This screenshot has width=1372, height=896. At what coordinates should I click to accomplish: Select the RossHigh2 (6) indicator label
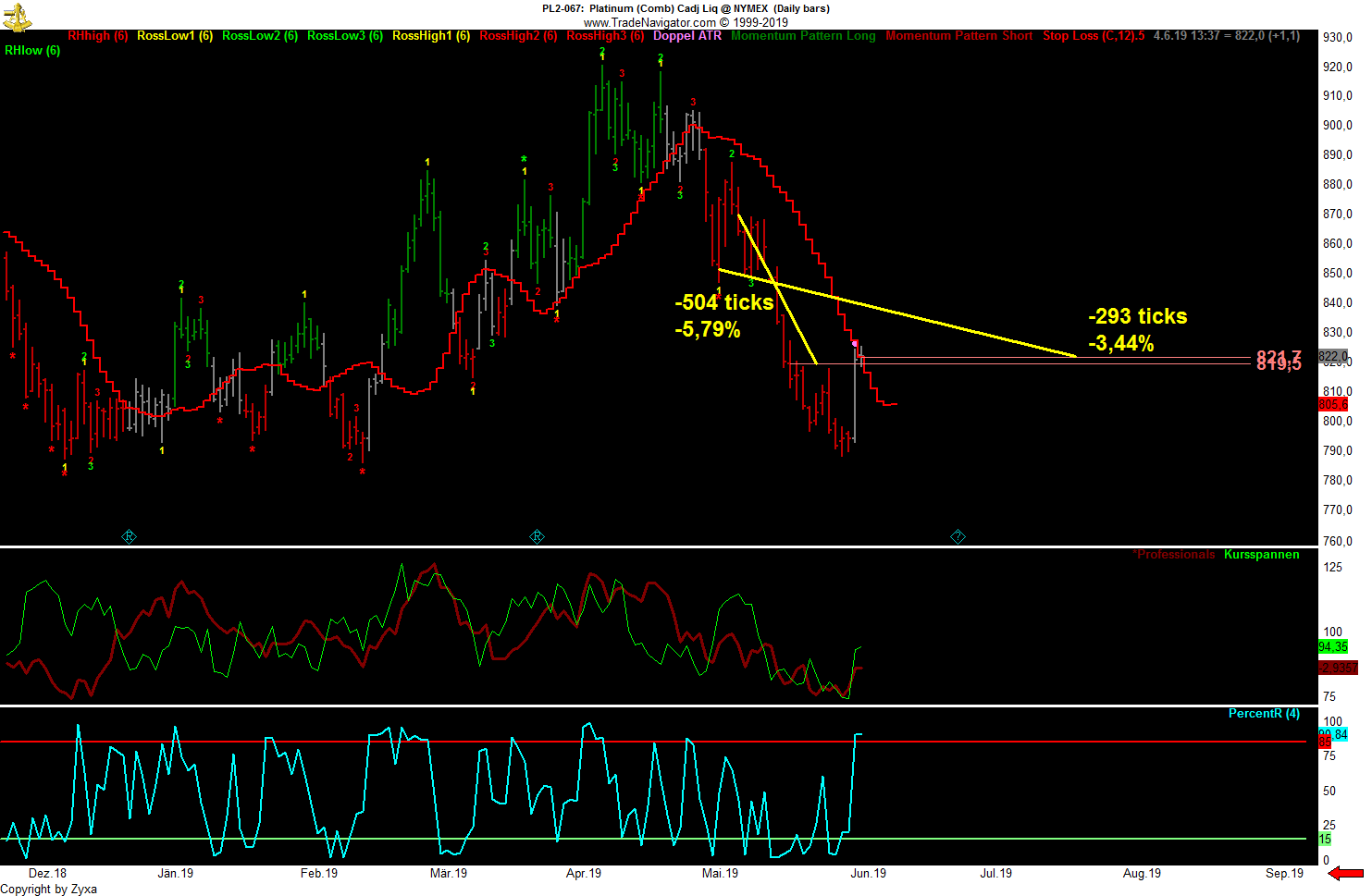click(518, 36)
